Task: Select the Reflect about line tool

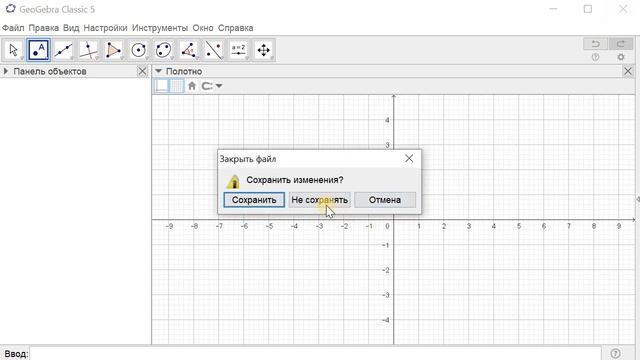Action: coord(213,50)
